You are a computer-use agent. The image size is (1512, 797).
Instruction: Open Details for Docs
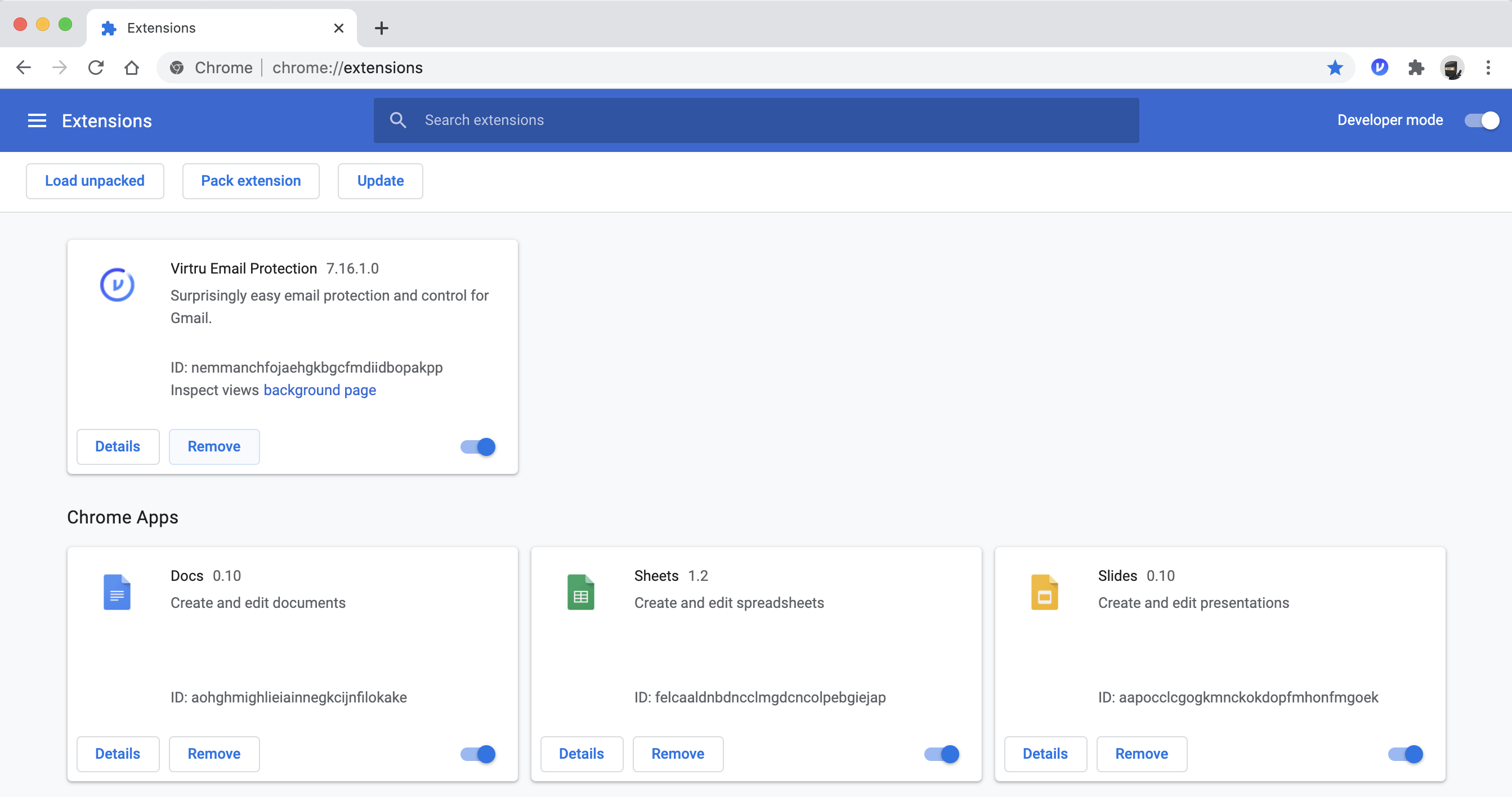pos(118,754)
